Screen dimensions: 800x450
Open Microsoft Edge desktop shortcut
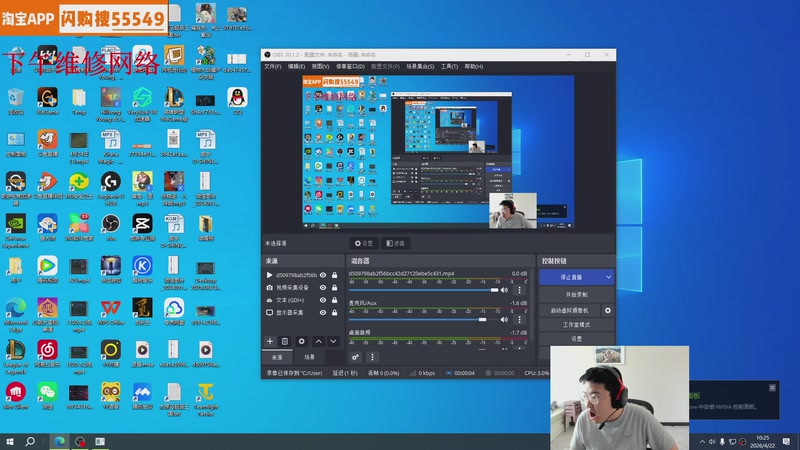click(x=16, y=315)
